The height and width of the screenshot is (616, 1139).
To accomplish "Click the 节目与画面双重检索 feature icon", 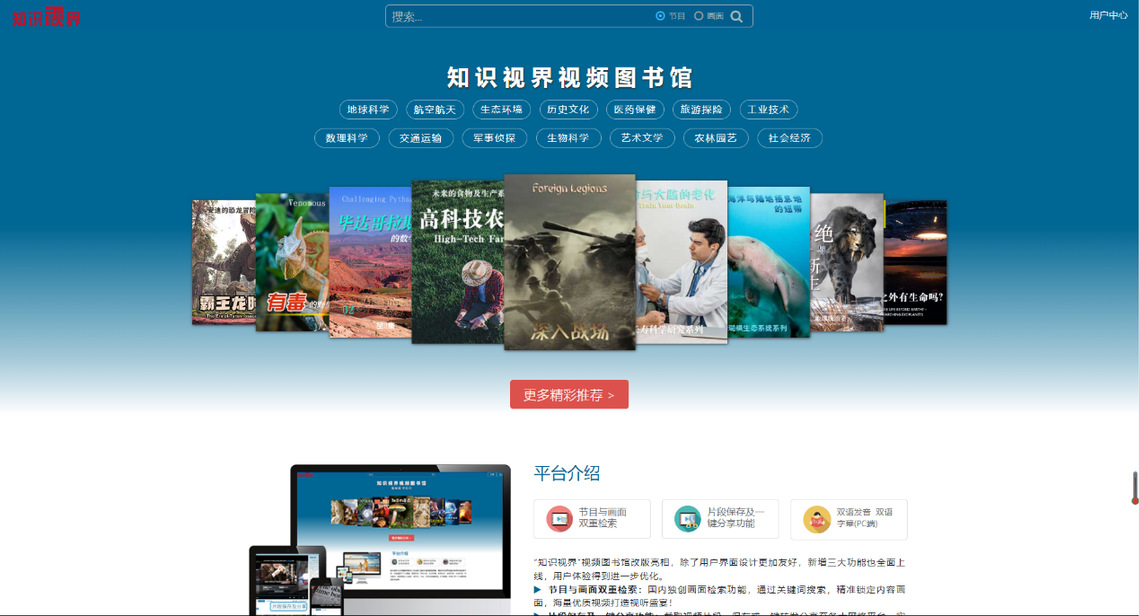I will (559, 519).
